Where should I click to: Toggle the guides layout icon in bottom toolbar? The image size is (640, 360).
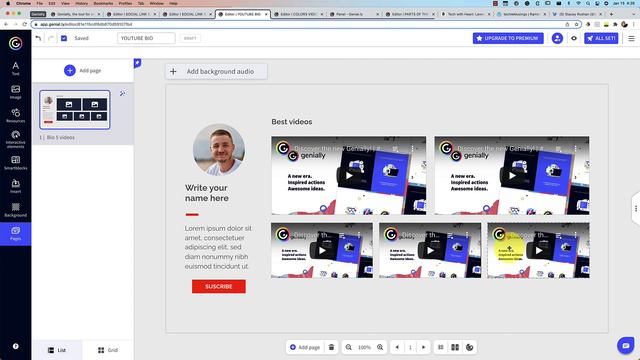455,347
